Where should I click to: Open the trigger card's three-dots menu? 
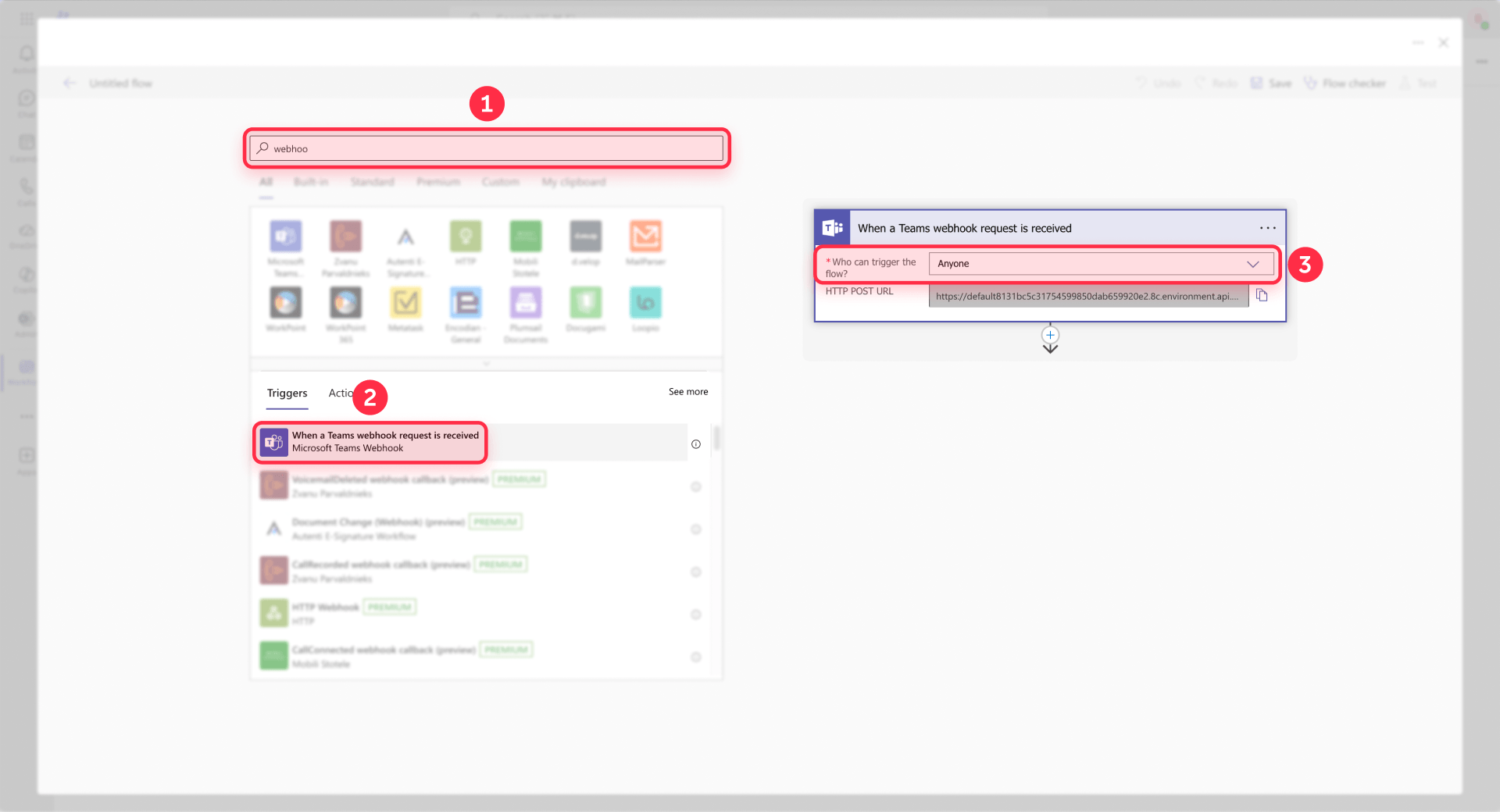click(1267, 228)
